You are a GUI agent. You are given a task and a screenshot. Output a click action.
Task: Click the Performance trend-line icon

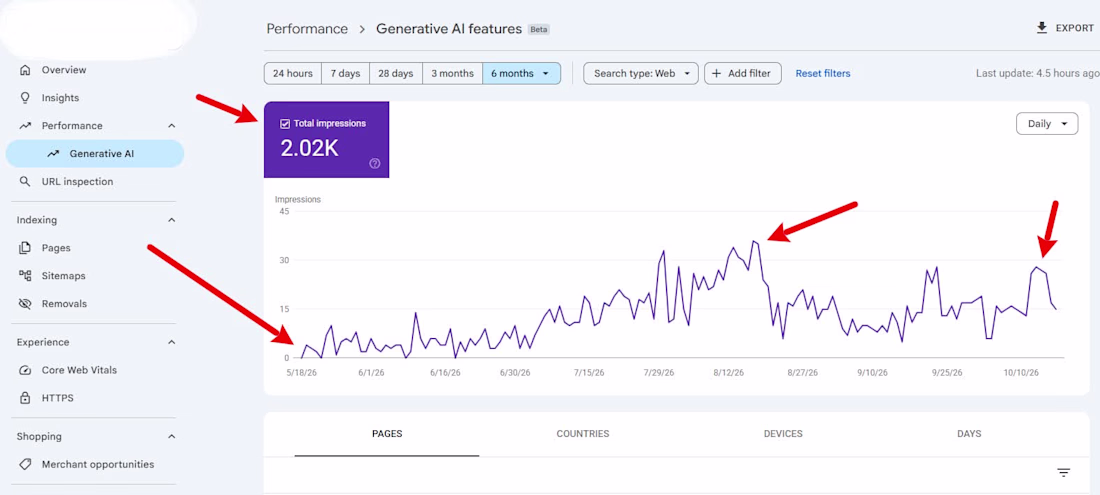(x=25, y=126)
